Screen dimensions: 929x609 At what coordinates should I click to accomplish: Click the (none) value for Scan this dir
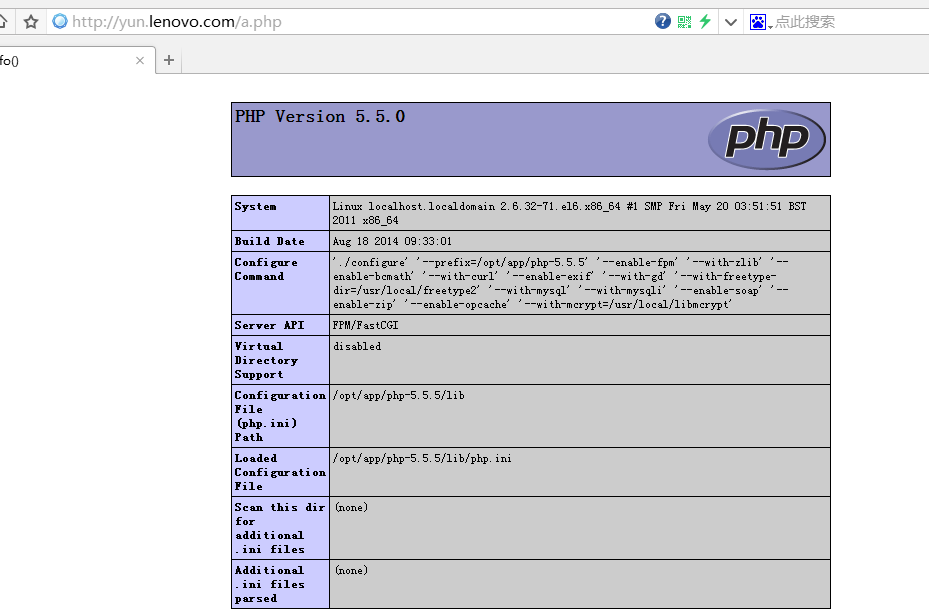point(351,507)
